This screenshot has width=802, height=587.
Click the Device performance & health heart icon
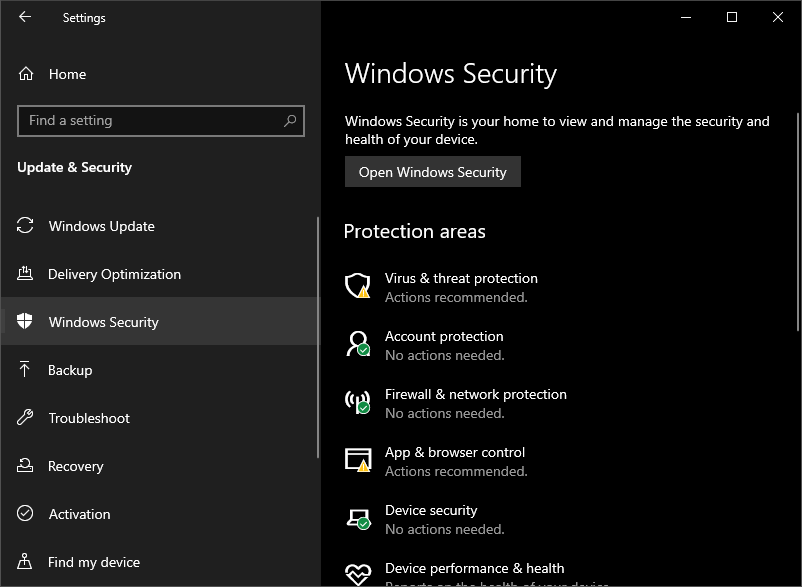(357, 574)
